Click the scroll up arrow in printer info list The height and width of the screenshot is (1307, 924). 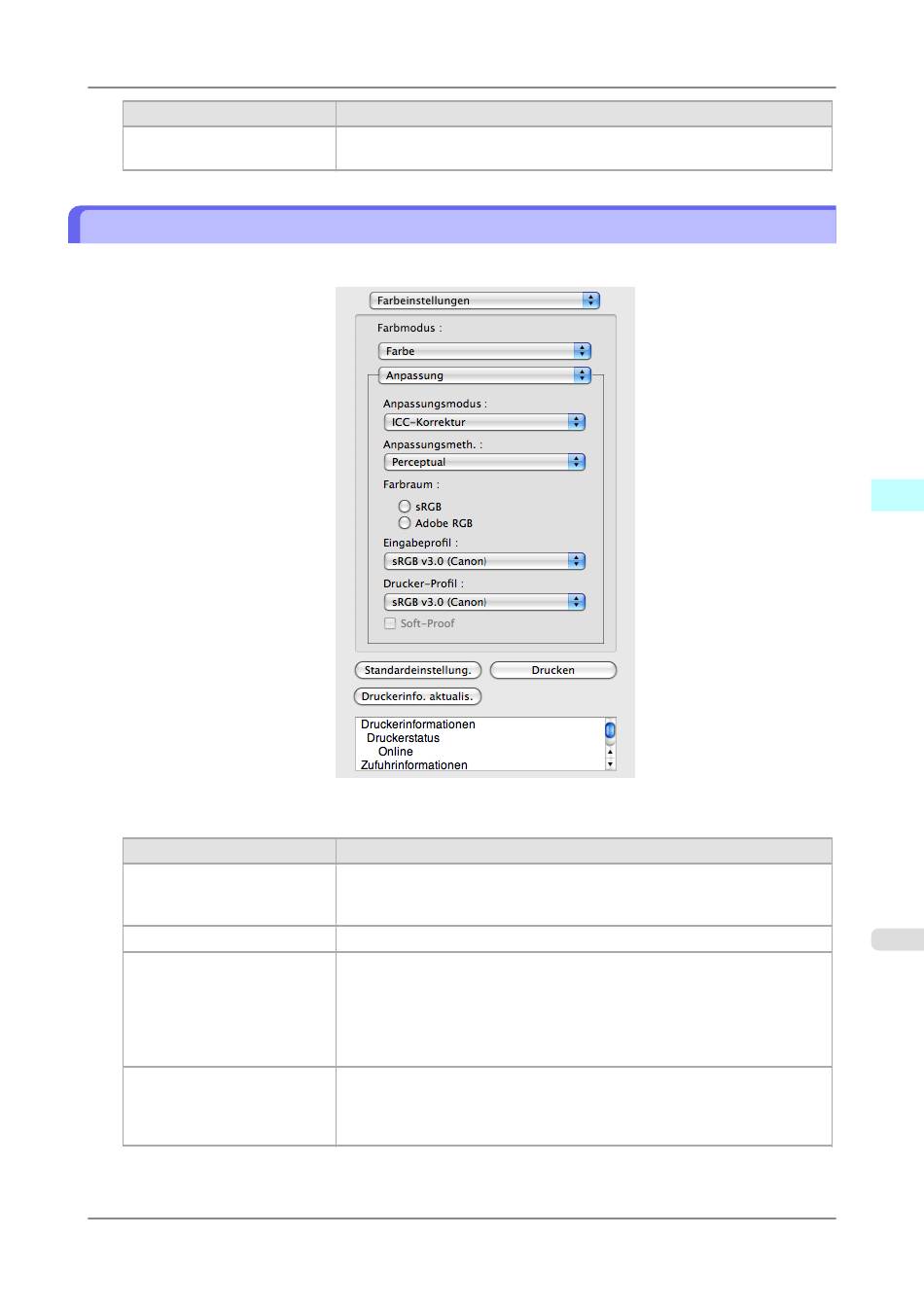pos(610,752)
